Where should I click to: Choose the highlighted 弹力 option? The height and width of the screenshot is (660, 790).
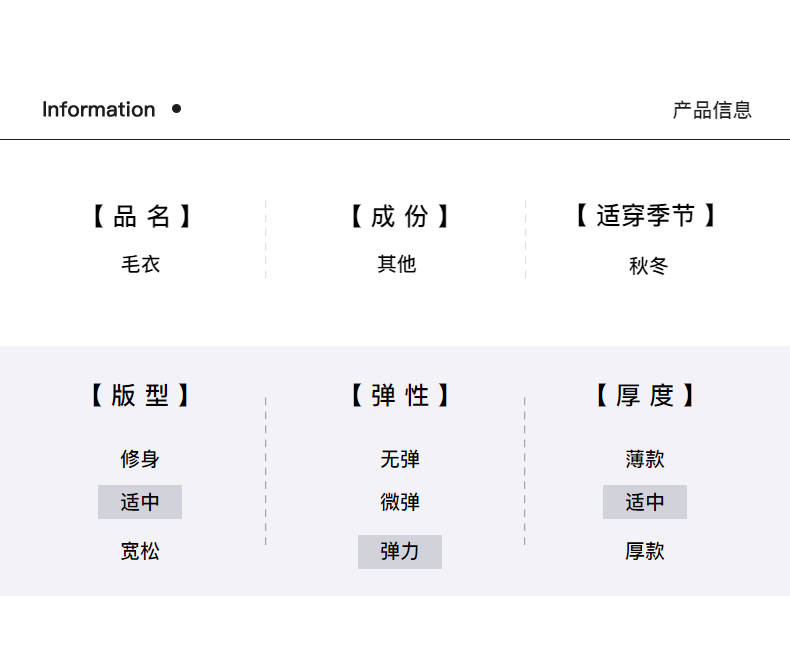[400, 552]
